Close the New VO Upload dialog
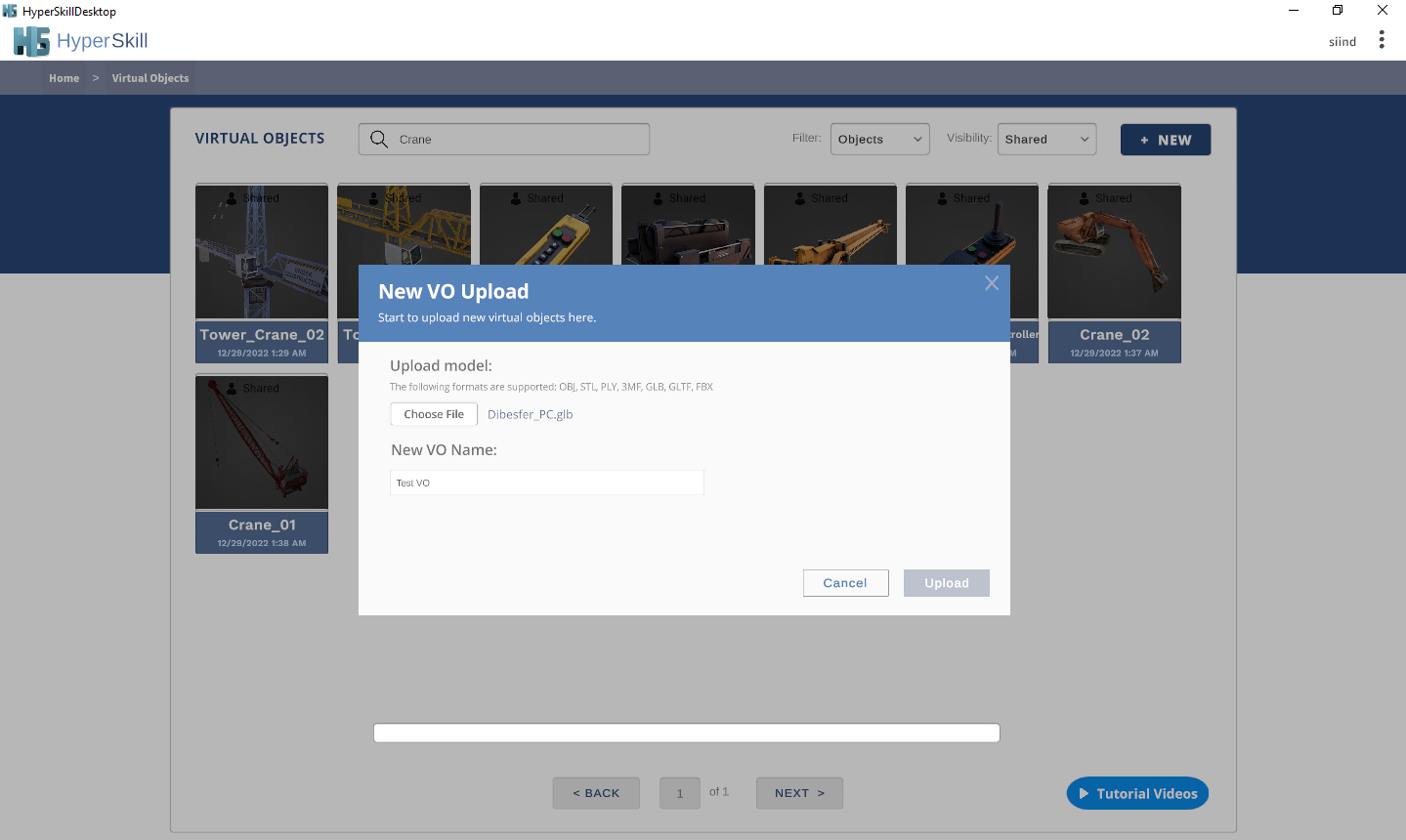Image resolution: width=1406 pixels, height=840 pixels. 991,283
